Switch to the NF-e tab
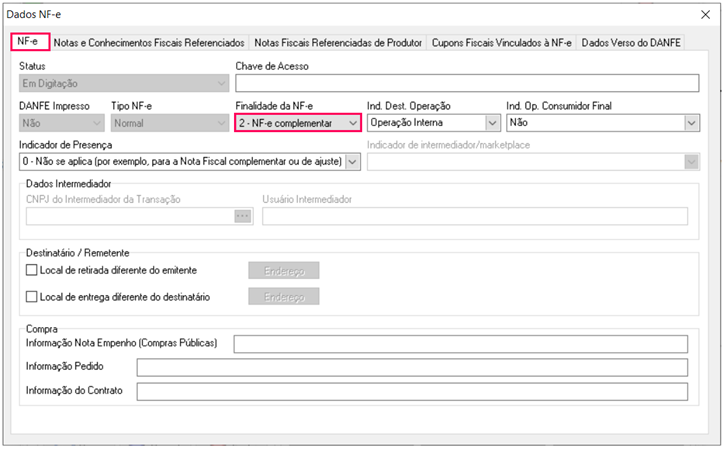This screenshot has width=725, height=449. point(29,43)
